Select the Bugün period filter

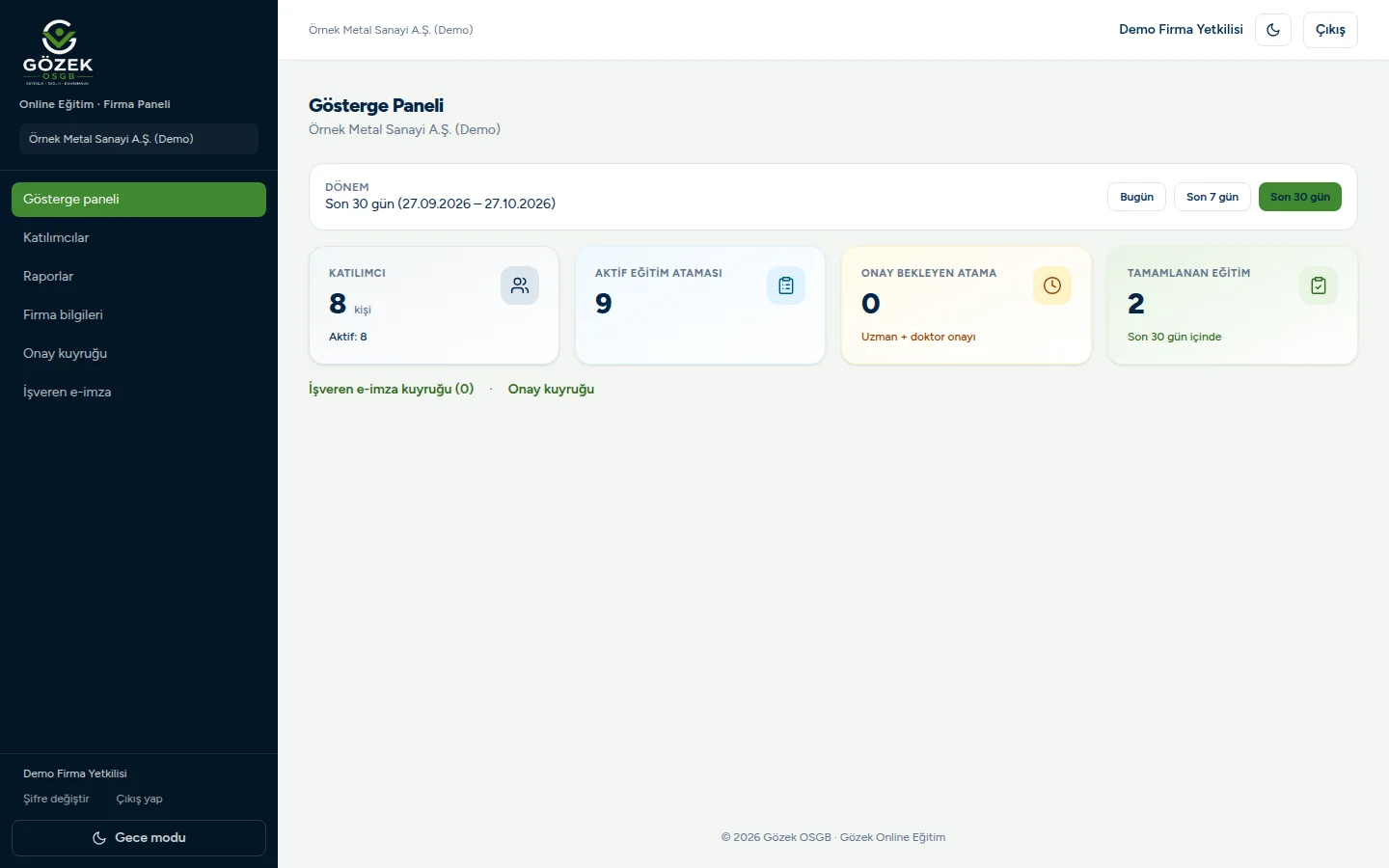pos(1136,197)
